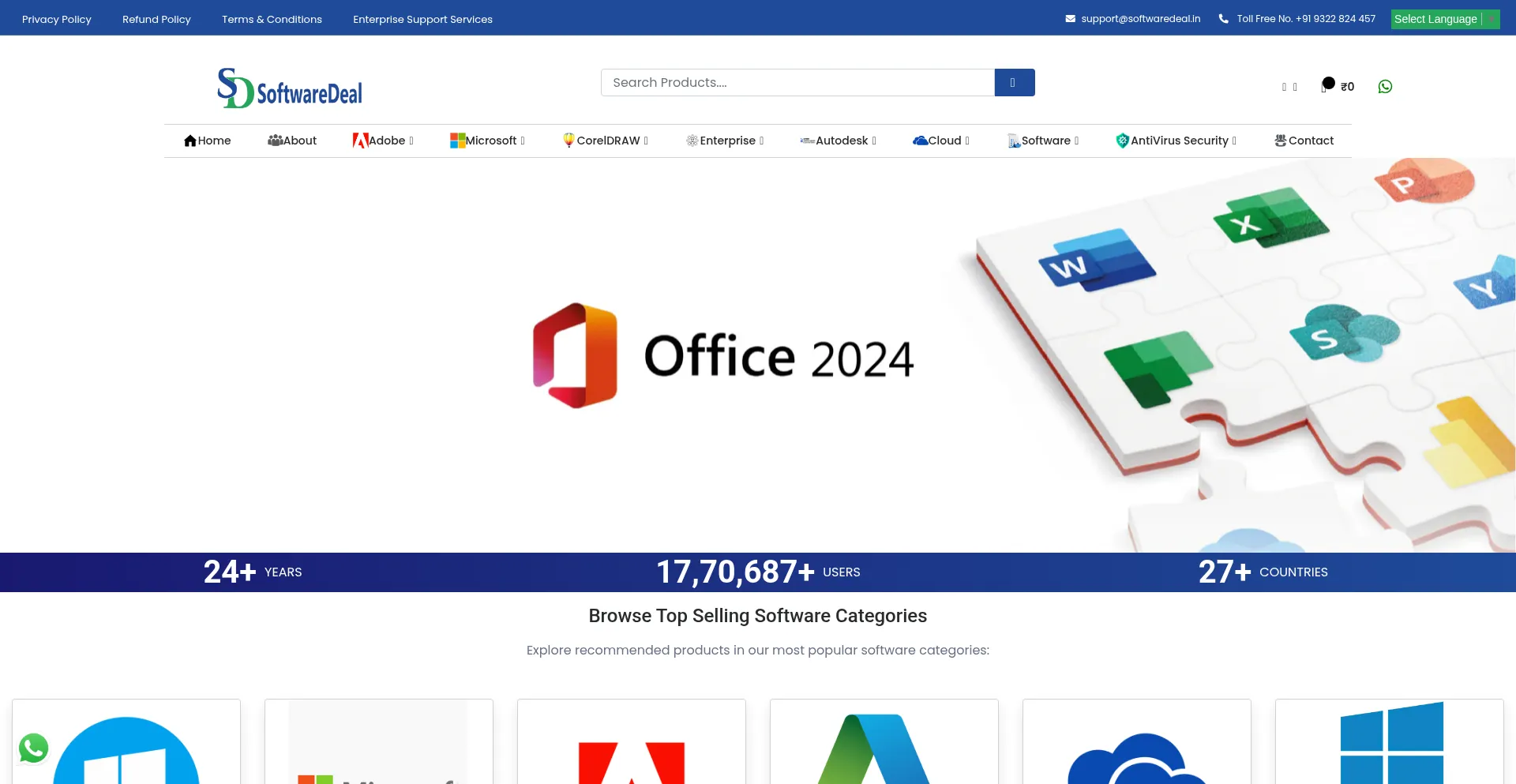Screen dimensions: 1516x784
Task: Open the Adobe category card thumbnail
Action: click(632, 741)
